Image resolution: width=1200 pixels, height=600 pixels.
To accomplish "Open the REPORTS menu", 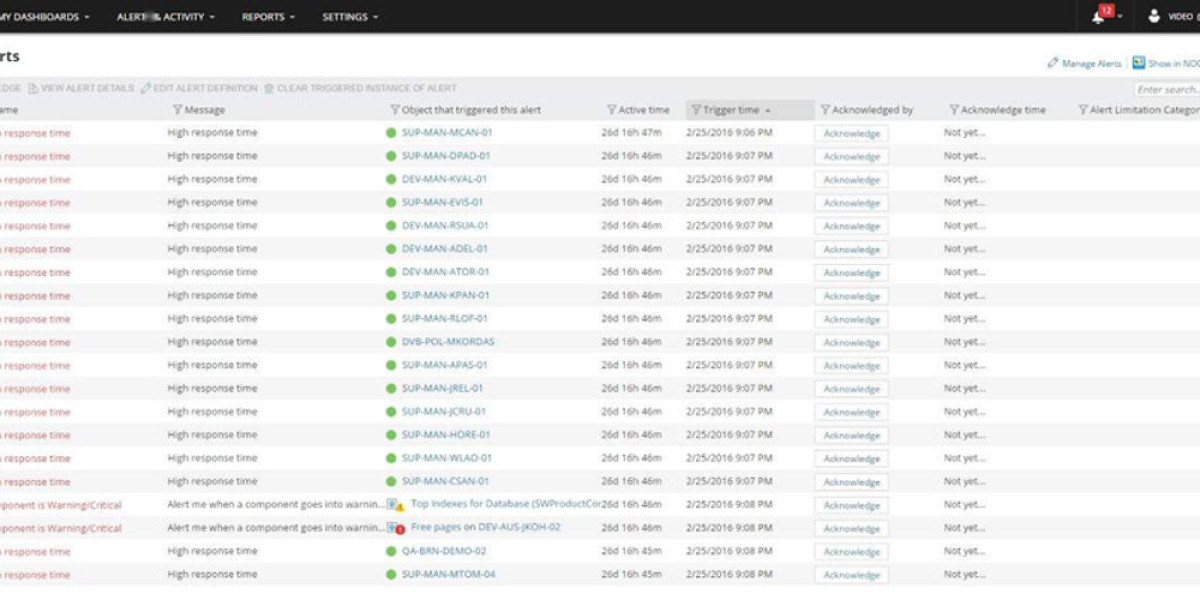I will tap(264, 16).
